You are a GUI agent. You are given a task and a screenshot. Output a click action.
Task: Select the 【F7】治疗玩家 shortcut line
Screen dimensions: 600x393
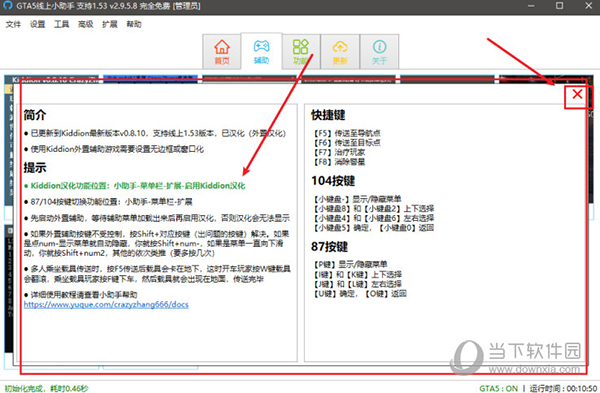pyautogui.click(x=339, y=152)
